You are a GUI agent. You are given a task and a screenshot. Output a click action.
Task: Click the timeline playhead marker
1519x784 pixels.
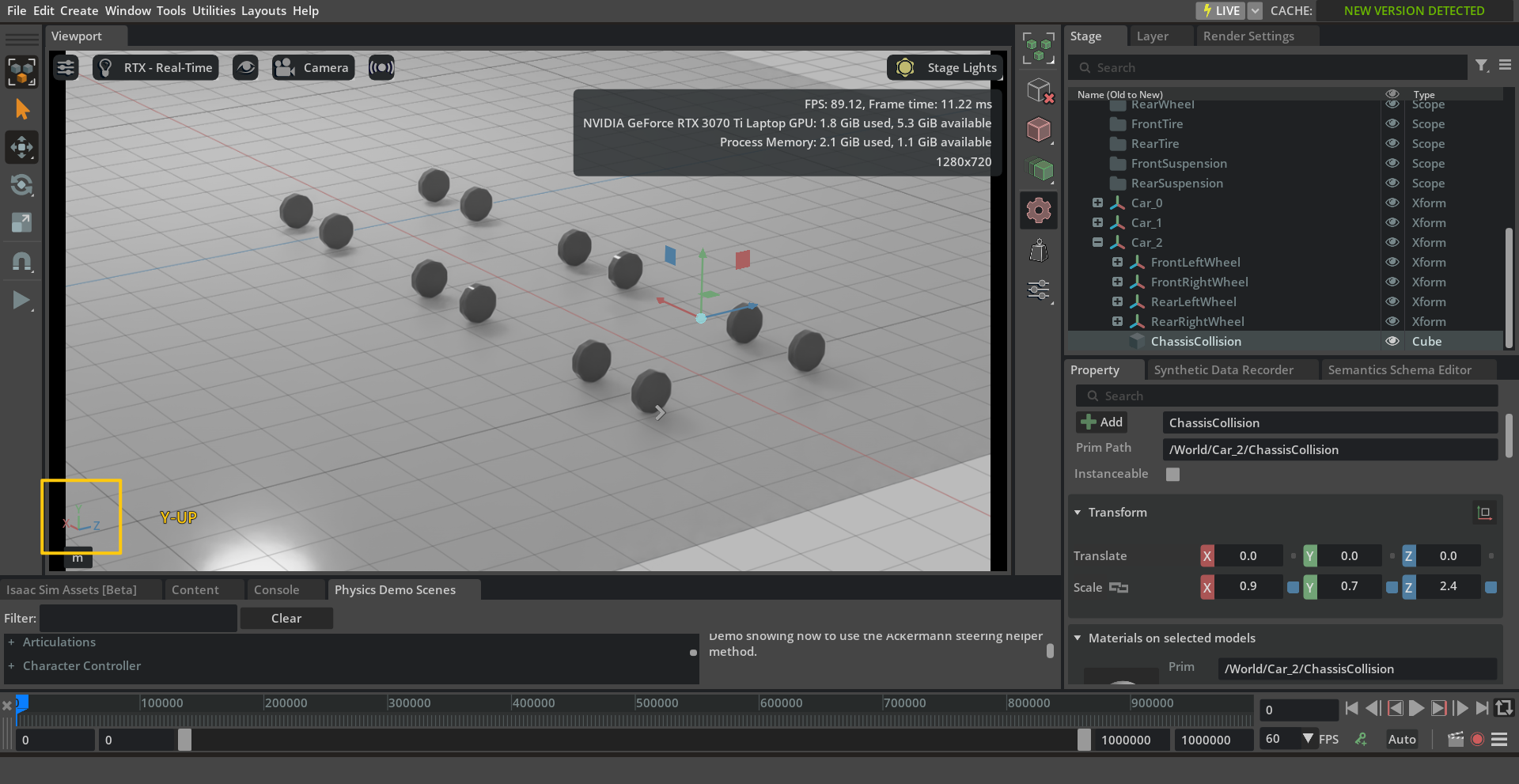click(x=21, y=703)
